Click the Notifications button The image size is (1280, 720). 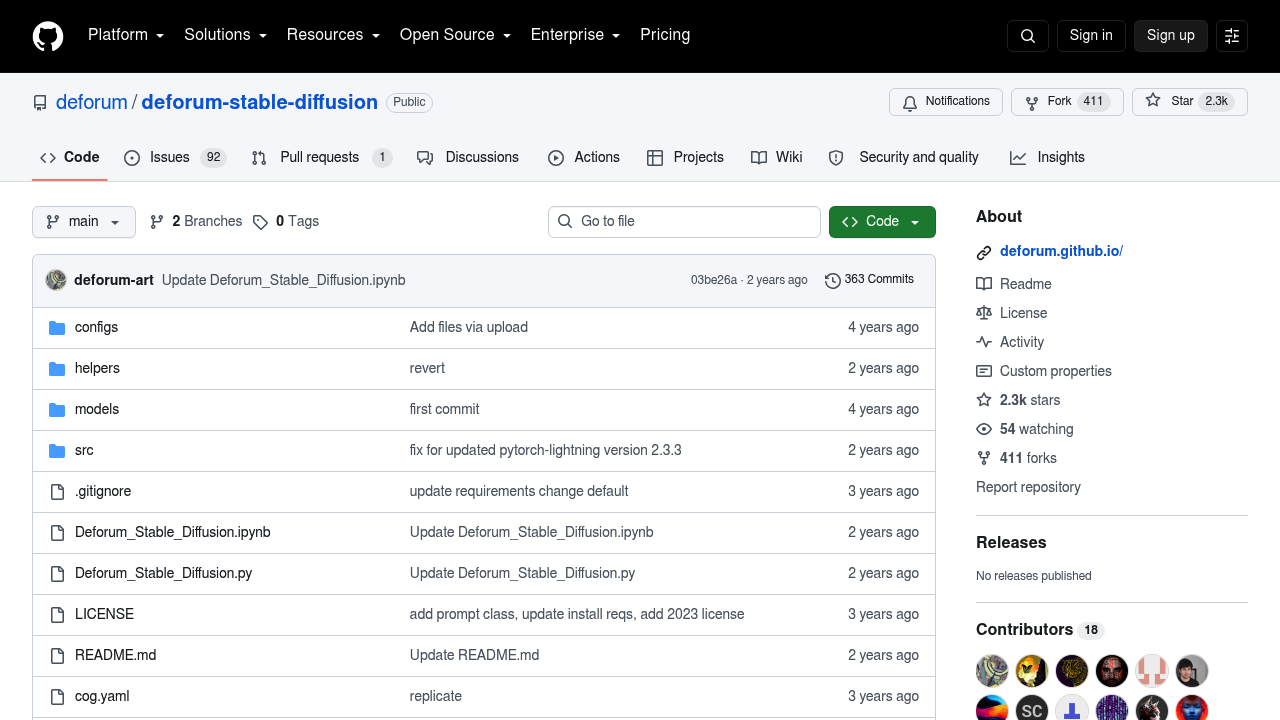[x=946, y=102]
